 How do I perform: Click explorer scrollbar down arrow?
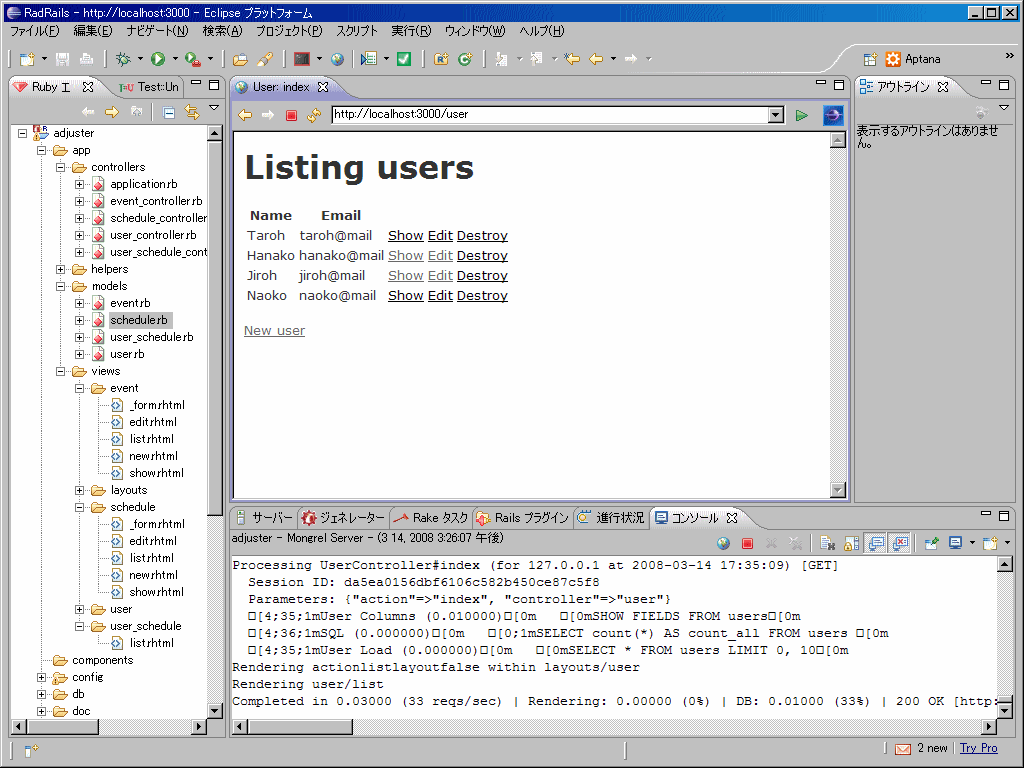coord(214,711)
